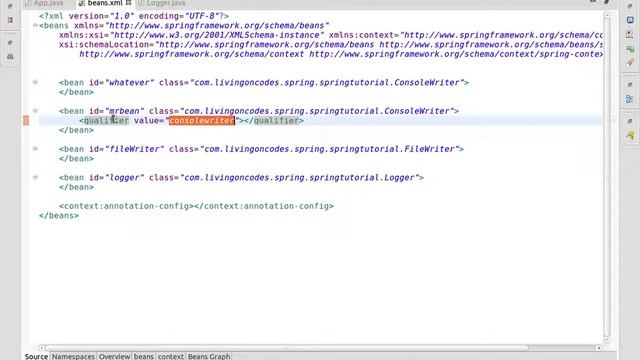Image resolution: width=640 pixels, height=360 pixels.
Task: Click the id value "mrbean"
Action: pos(124,111)
